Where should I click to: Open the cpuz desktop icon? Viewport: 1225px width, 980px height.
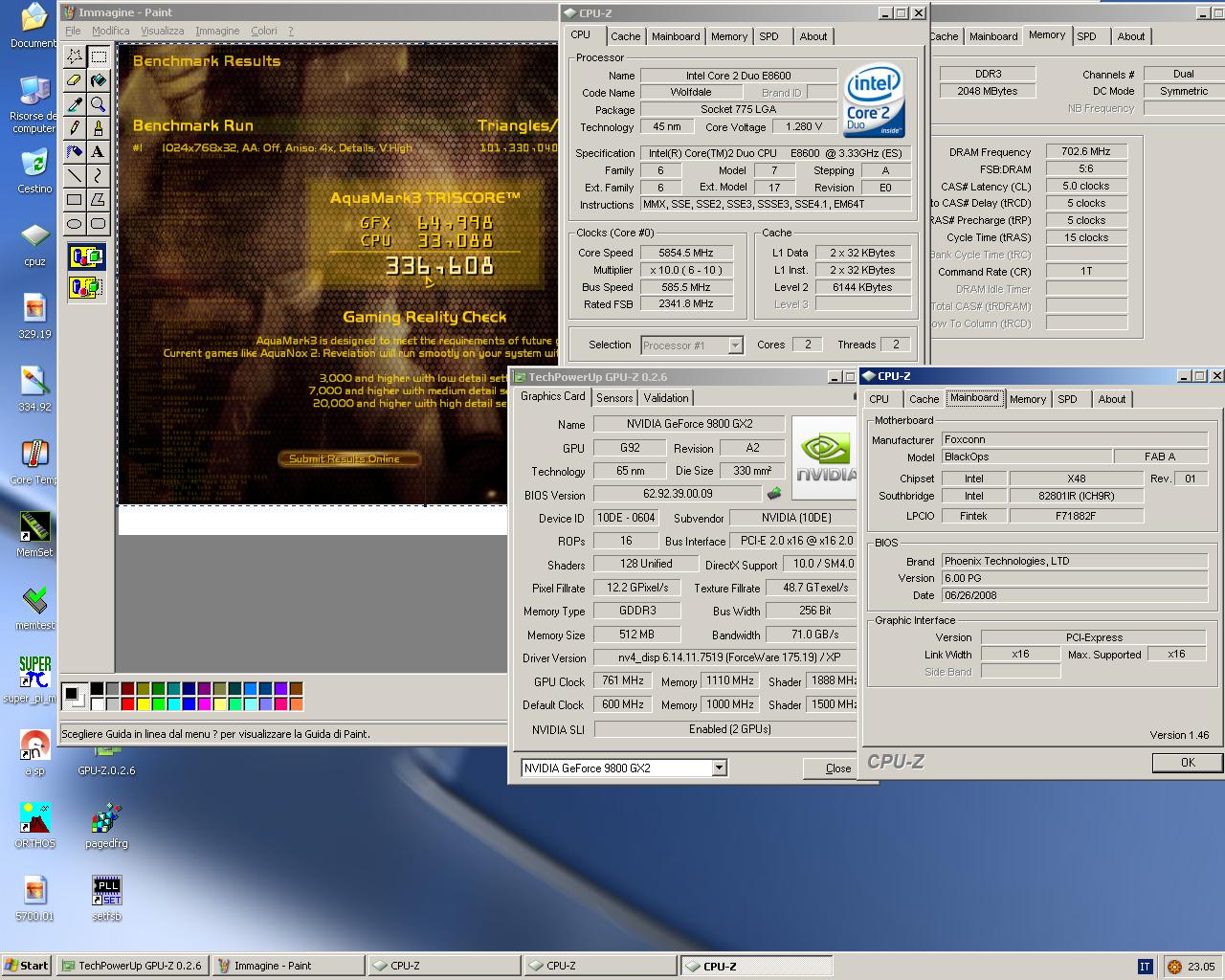pos(34,245)
